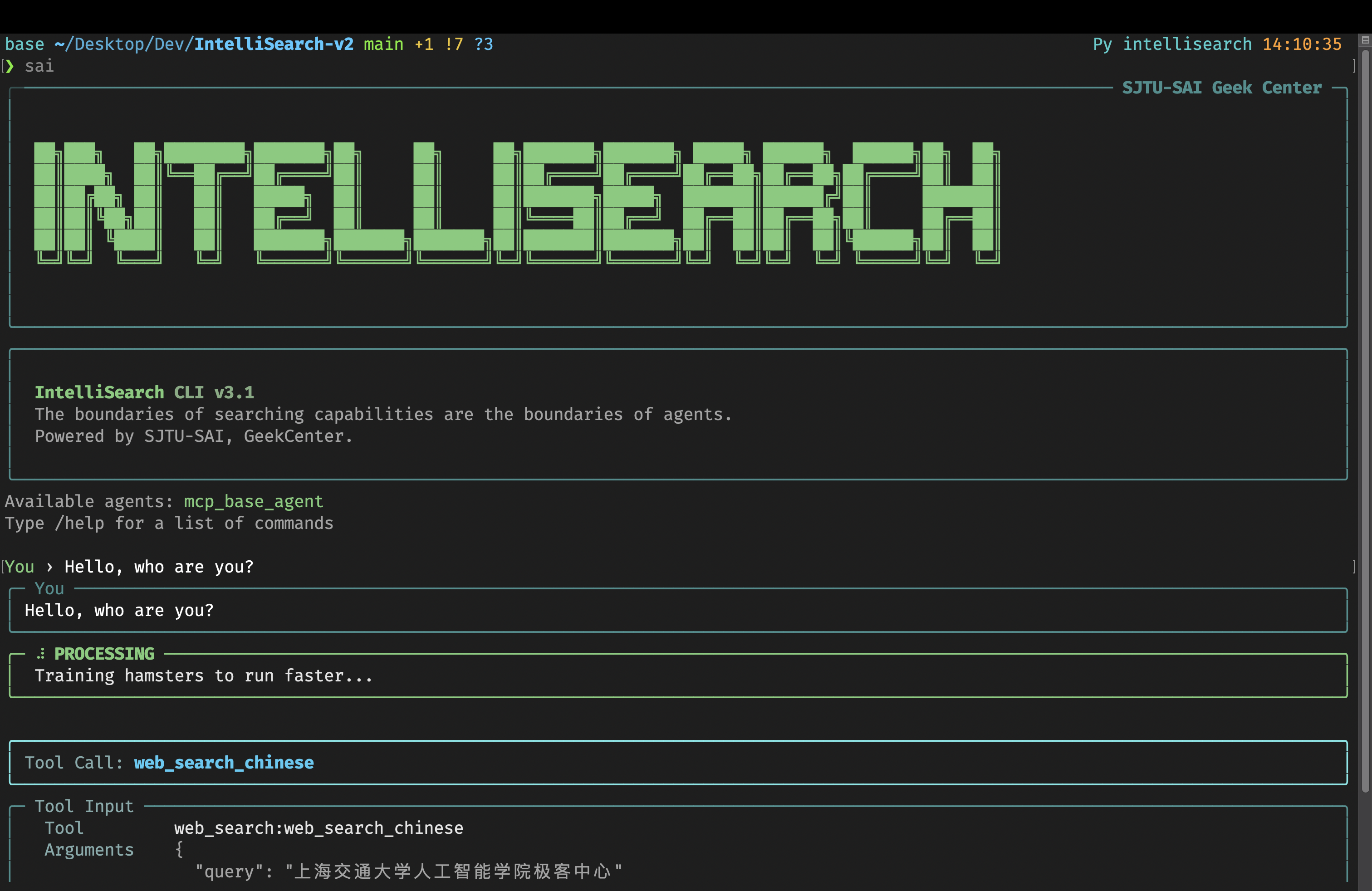Toggle the You message panel
Viewport: 1372px width, 891px height.
(x=49, y=588)
